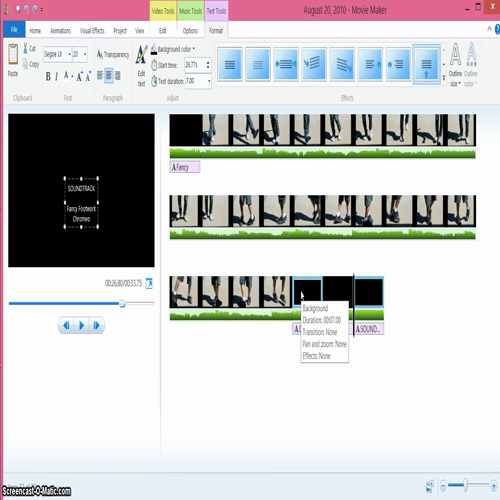Open quick access toolbar customize dropdown

42,10
